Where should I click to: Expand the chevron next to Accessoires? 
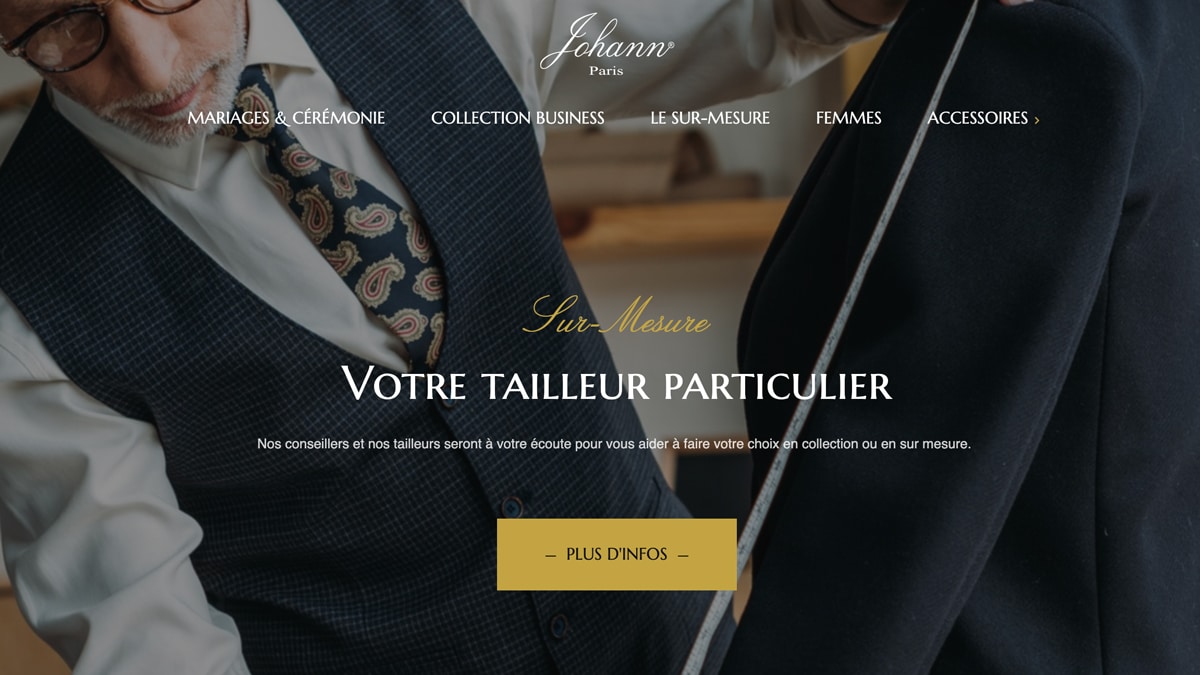pos(1037,120)
